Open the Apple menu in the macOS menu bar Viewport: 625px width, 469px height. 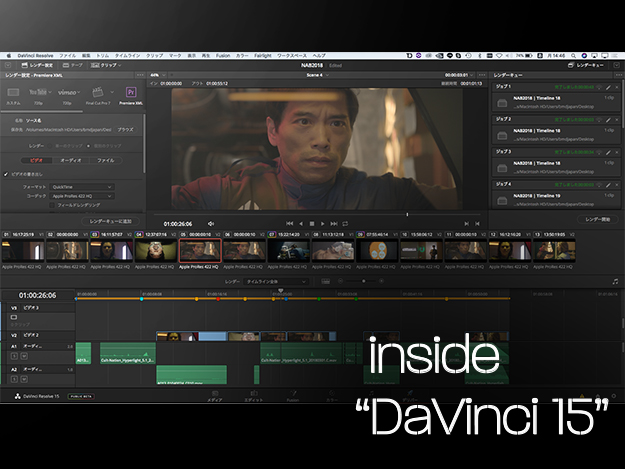9,56
